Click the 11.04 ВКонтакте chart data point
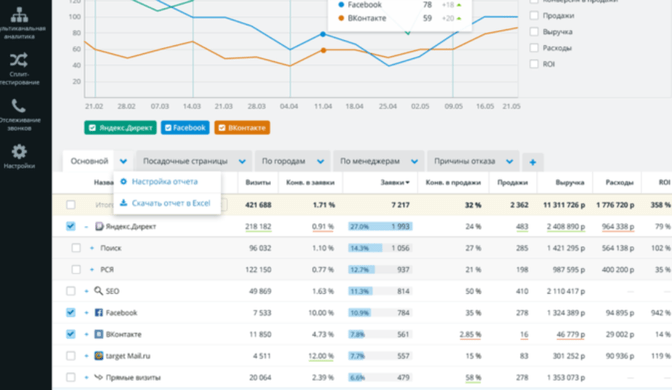 click(x=323, y=50)
